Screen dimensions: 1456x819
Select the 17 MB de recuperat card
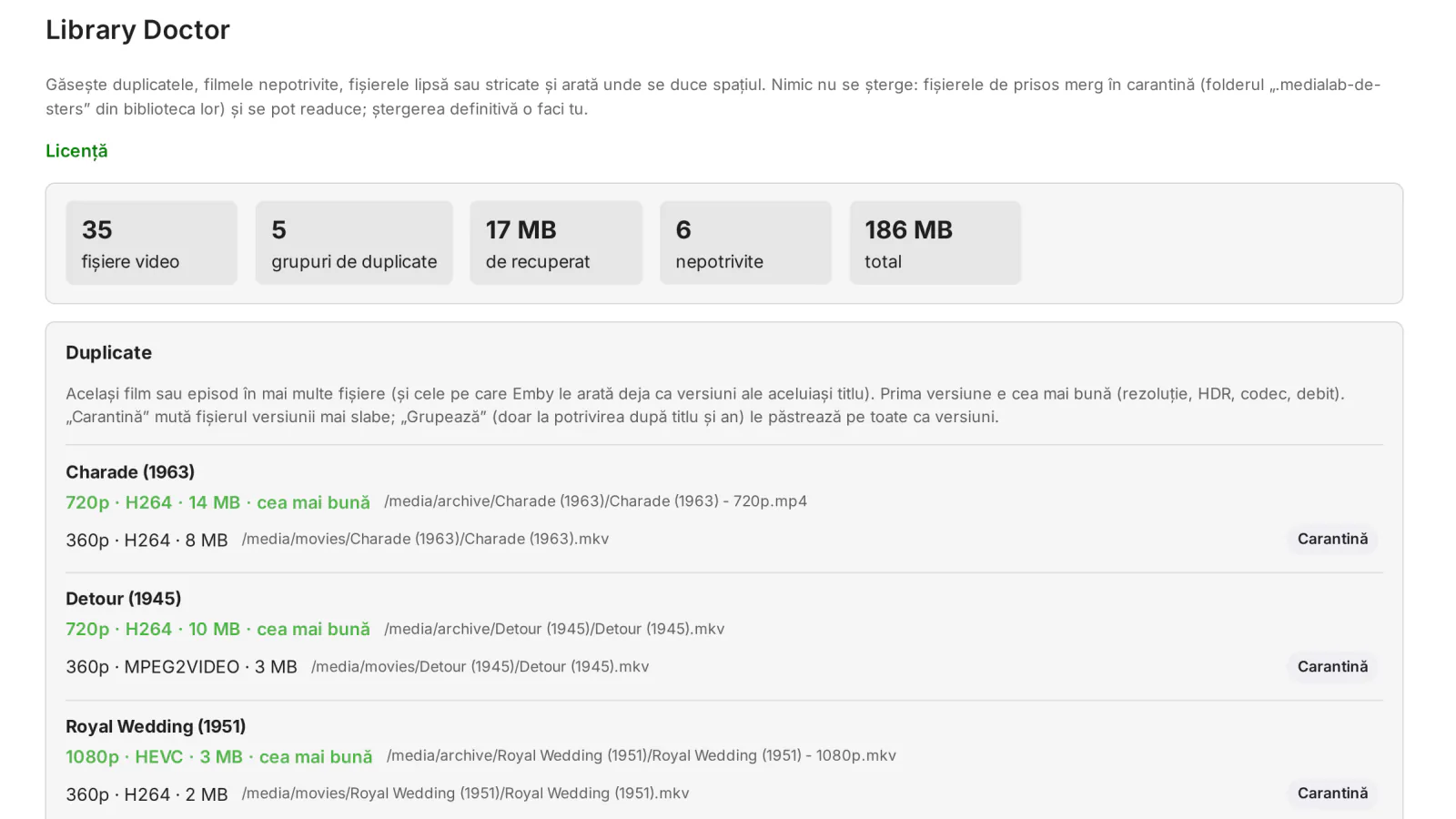click(556, 243)
